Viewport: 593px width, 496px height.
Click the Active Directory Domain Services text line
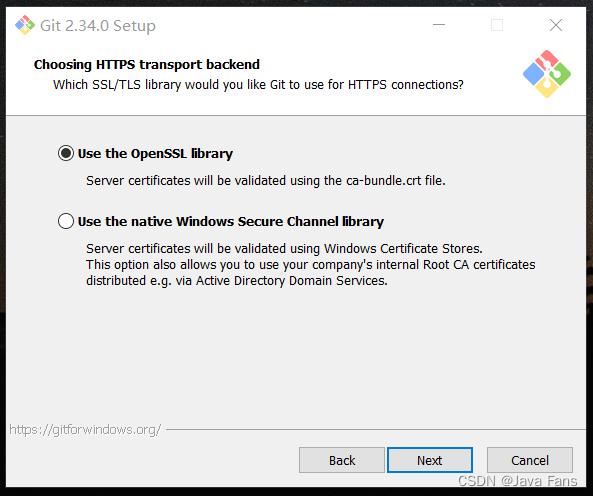point(237,281)
